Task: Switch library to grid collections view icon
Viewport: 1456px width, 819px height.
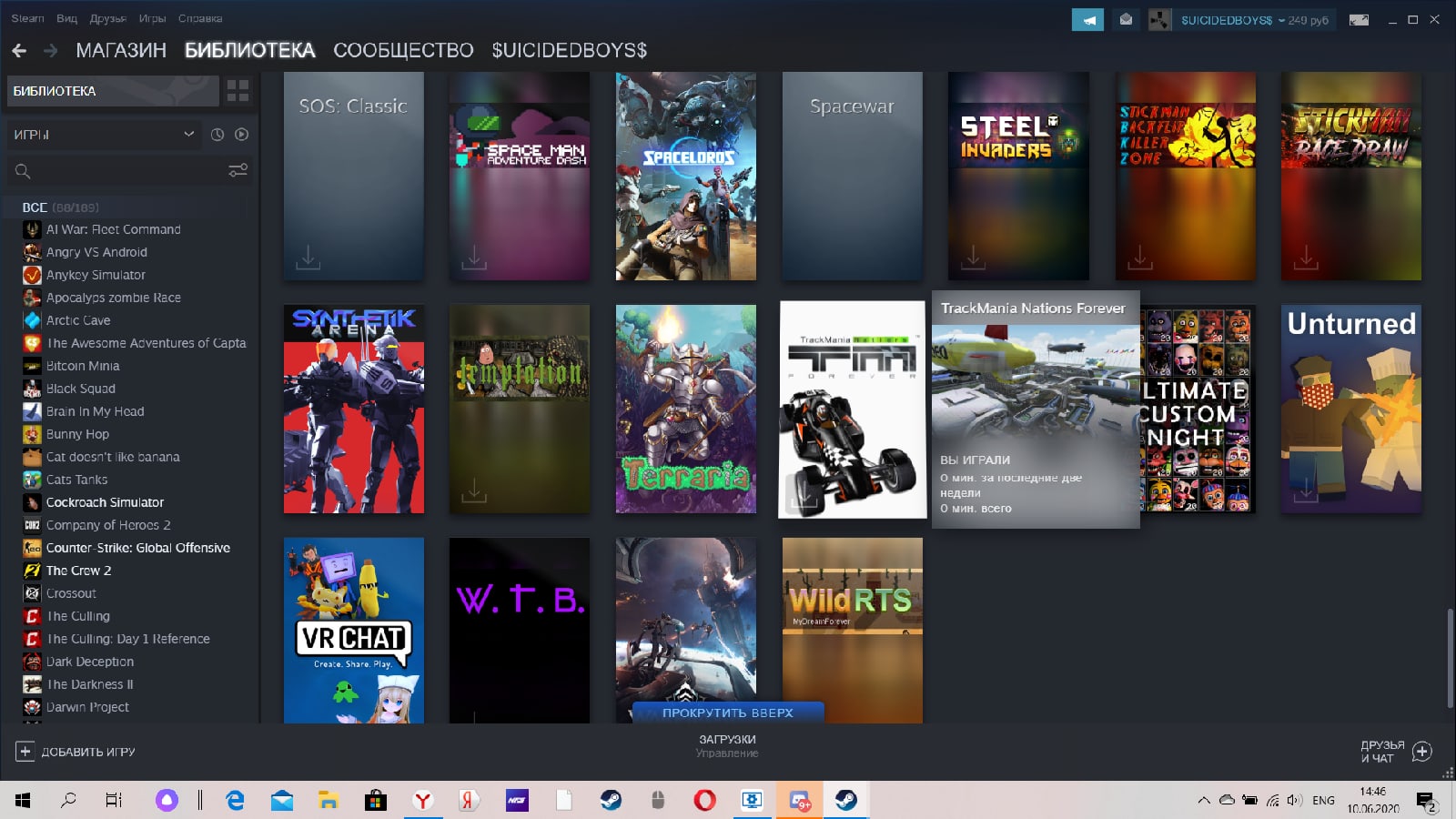Action: point(238,90)
